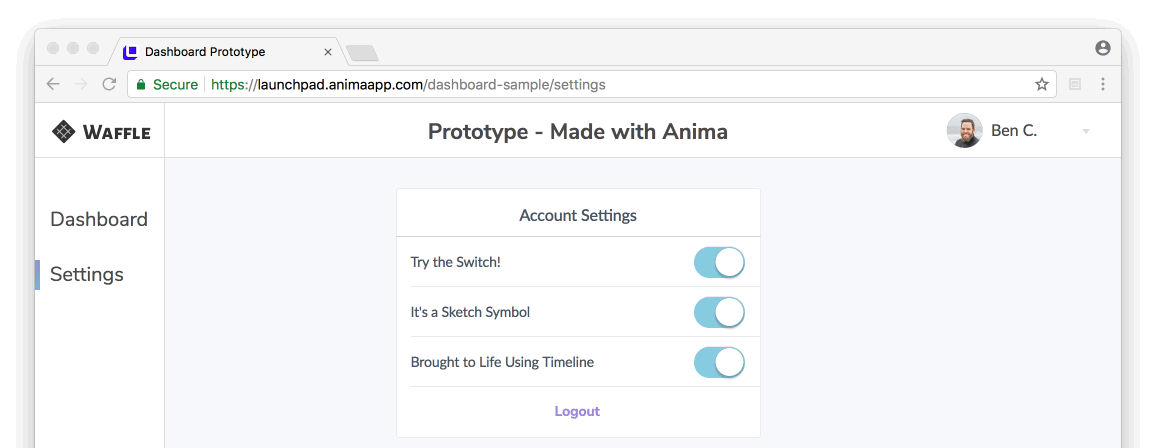Click the secure padlock icon
The height and width of the screenshot is (448, 1159).
141,85
